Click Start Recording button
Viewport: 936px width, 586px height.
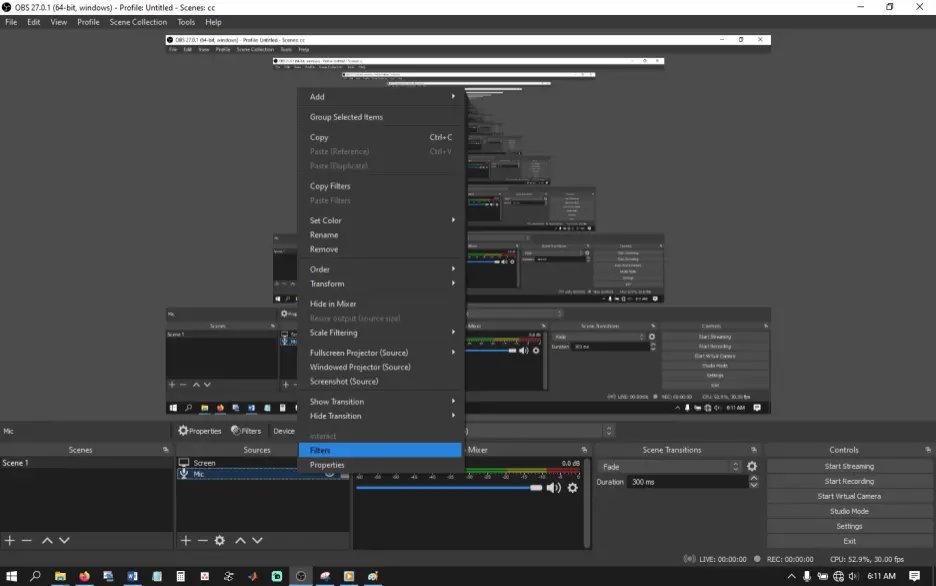(x=849, y=481)
